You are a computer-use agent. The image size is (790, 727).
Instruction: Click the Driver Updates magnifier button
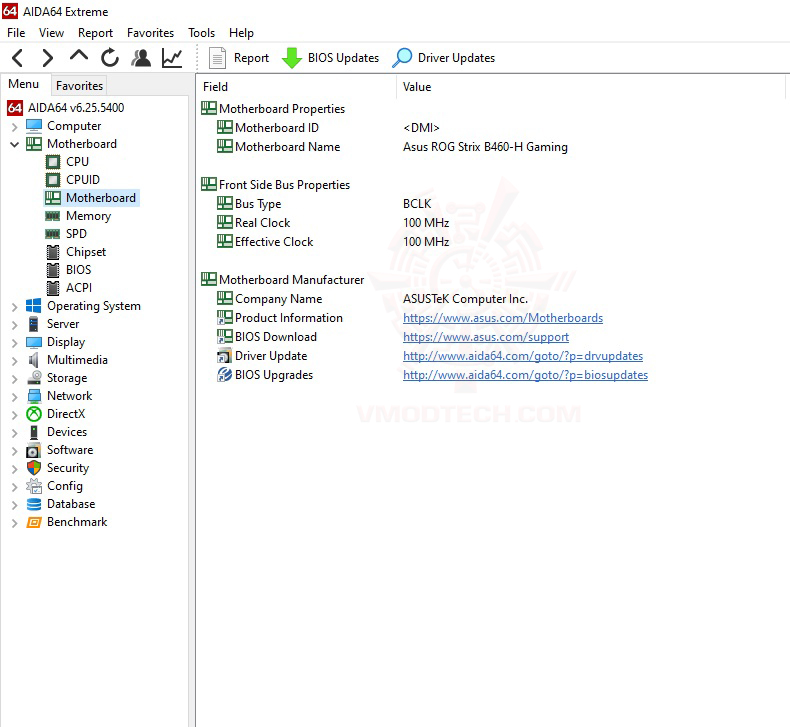click(443, 58)
